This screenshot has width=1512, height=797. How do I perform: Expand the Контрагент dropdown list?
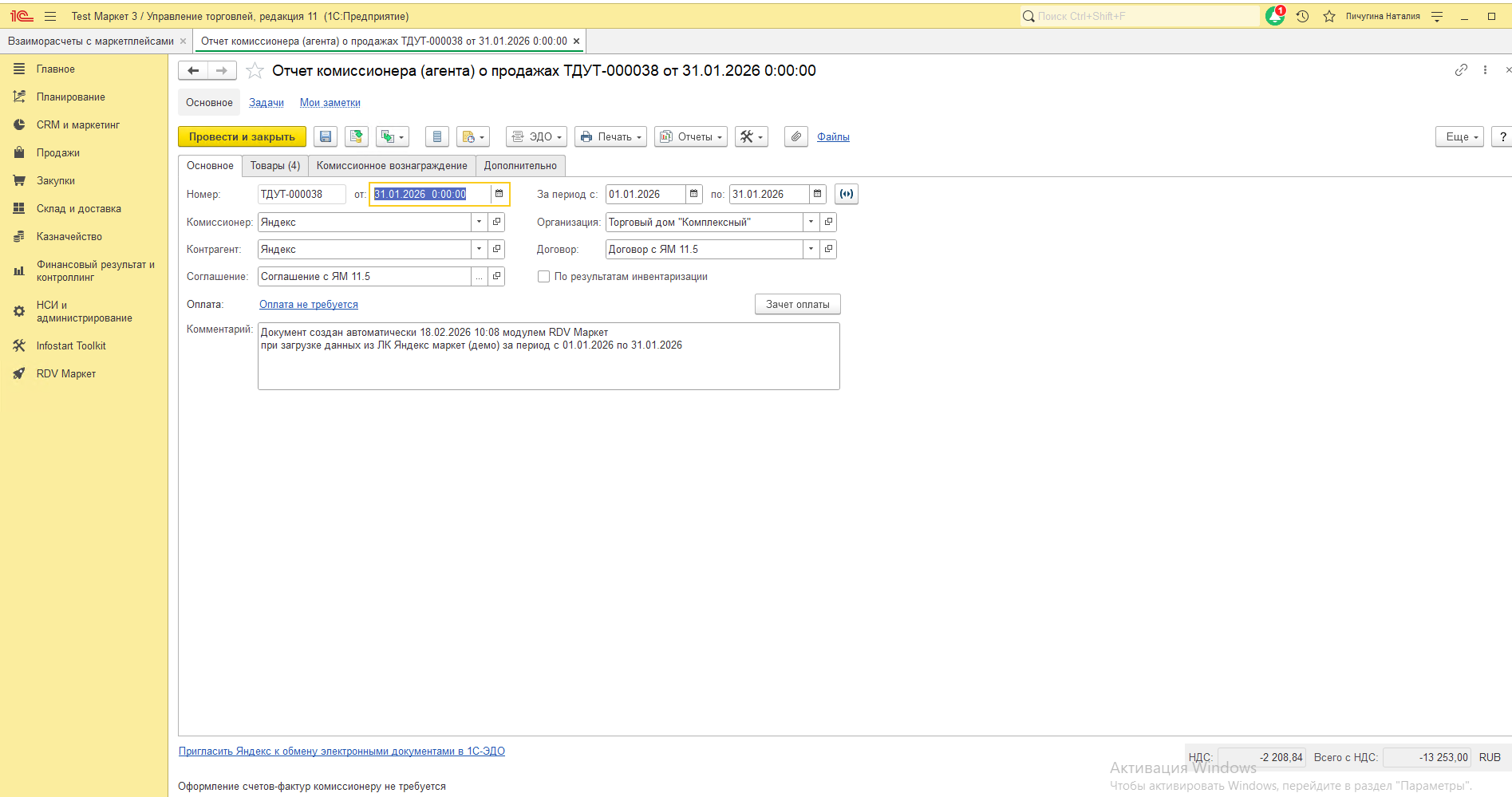click(x=479, y=249)
